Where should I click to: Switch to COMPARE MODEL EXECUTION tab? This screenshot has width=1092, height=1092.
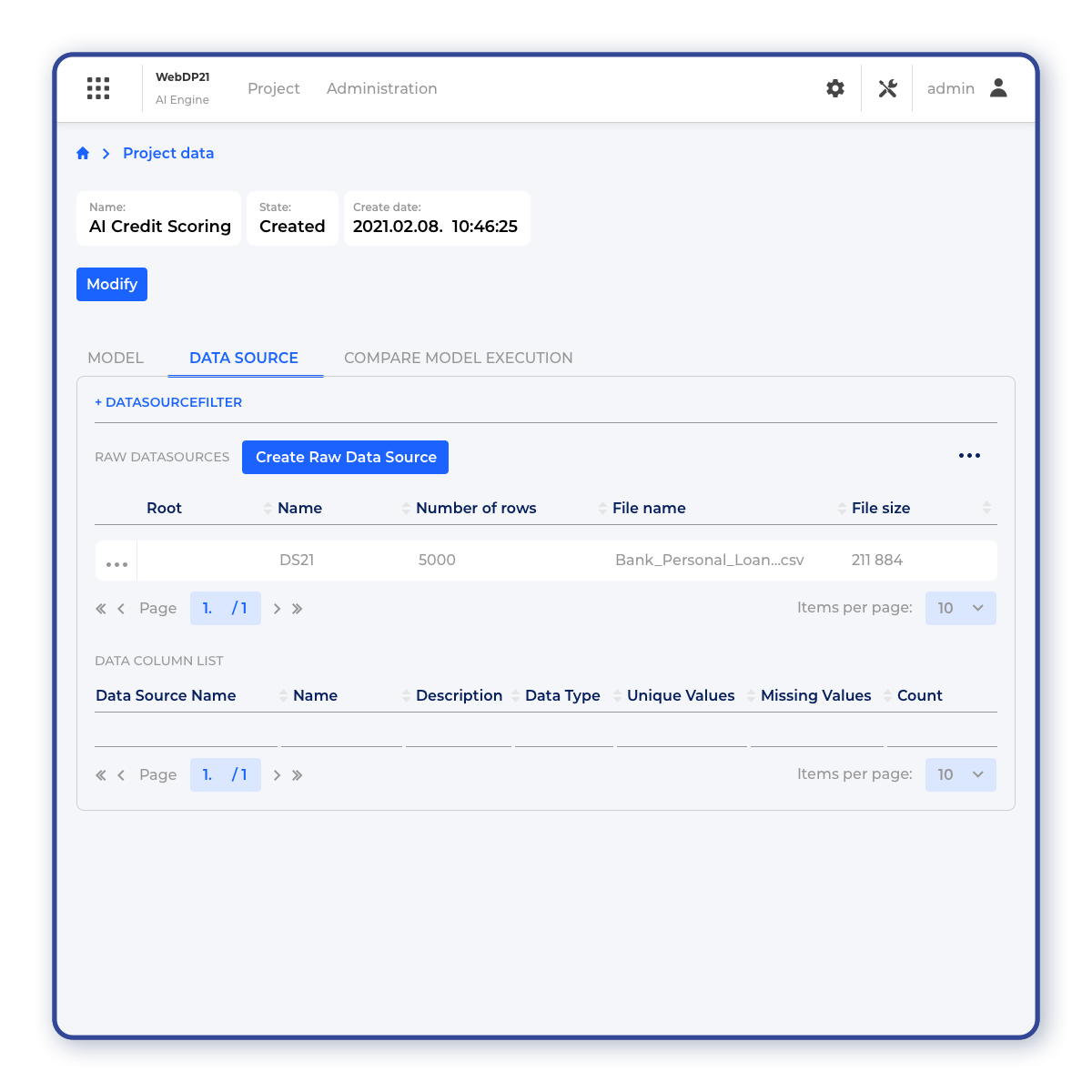(x=458, y=358)
